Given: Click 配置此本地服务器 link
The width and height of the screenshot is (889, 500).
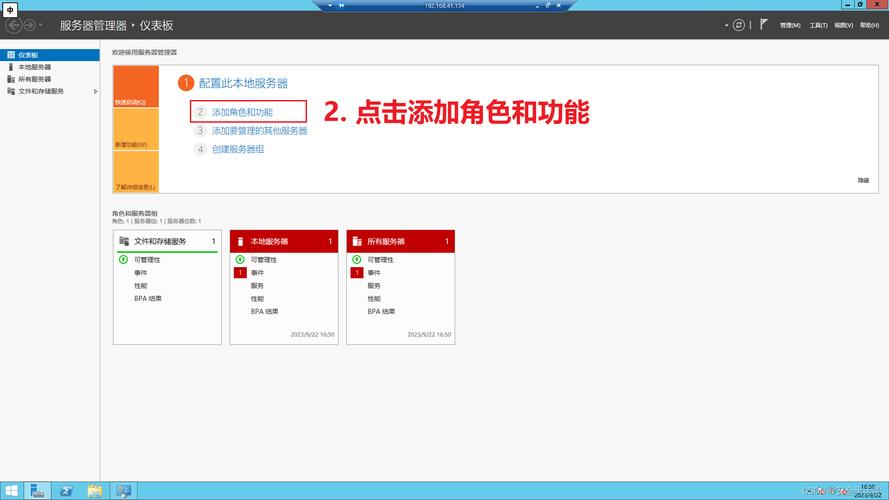Looking at the screenshot, I should pos(243,83).
